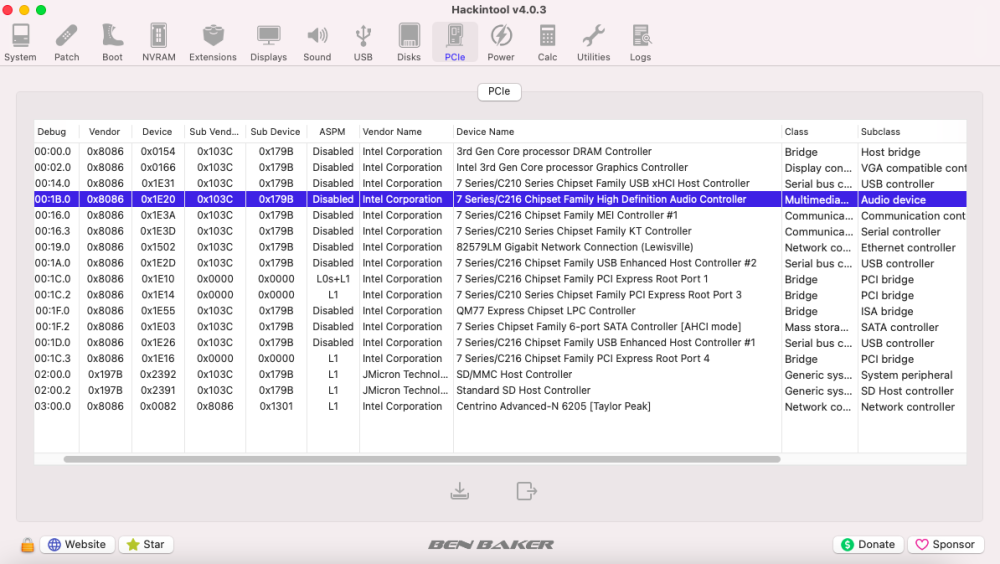Screen dimensions: 1000x564
Task: Select the USB Enhanced Host Controller #2 row
Action: 500,263
